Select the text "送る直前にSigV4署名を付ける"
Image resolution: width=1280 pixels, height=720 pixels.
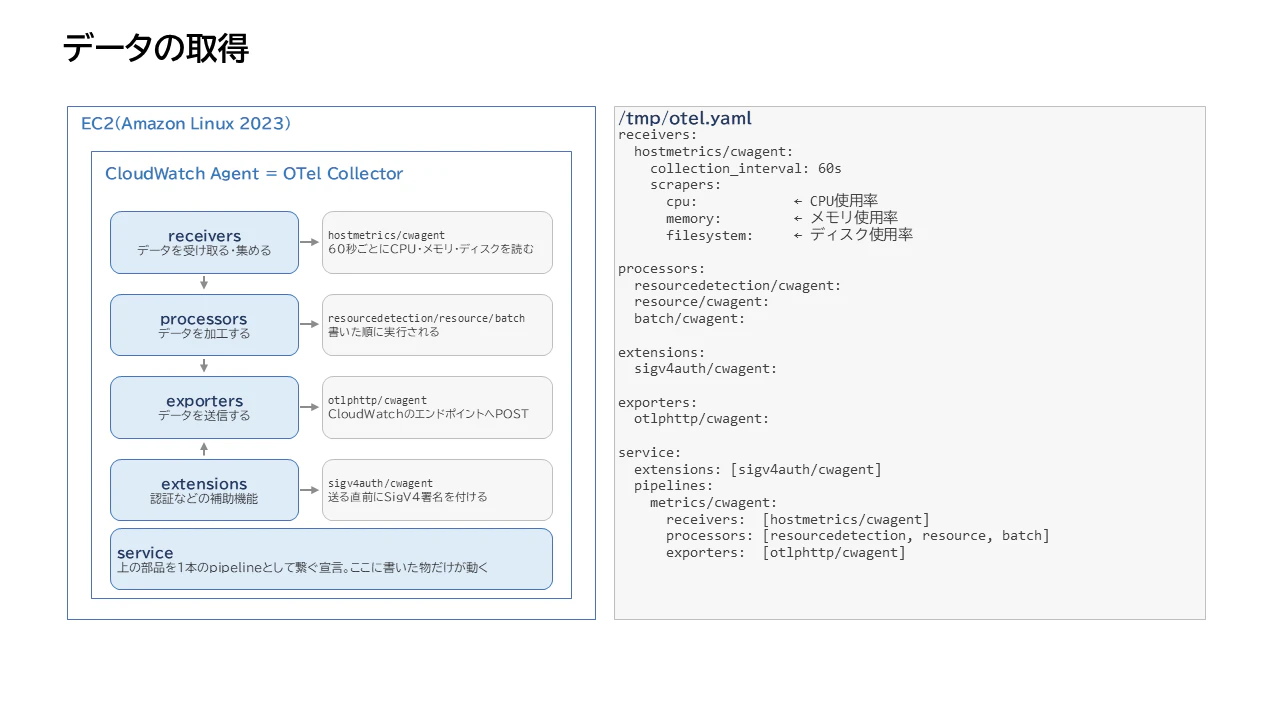(x=408, y=497)
